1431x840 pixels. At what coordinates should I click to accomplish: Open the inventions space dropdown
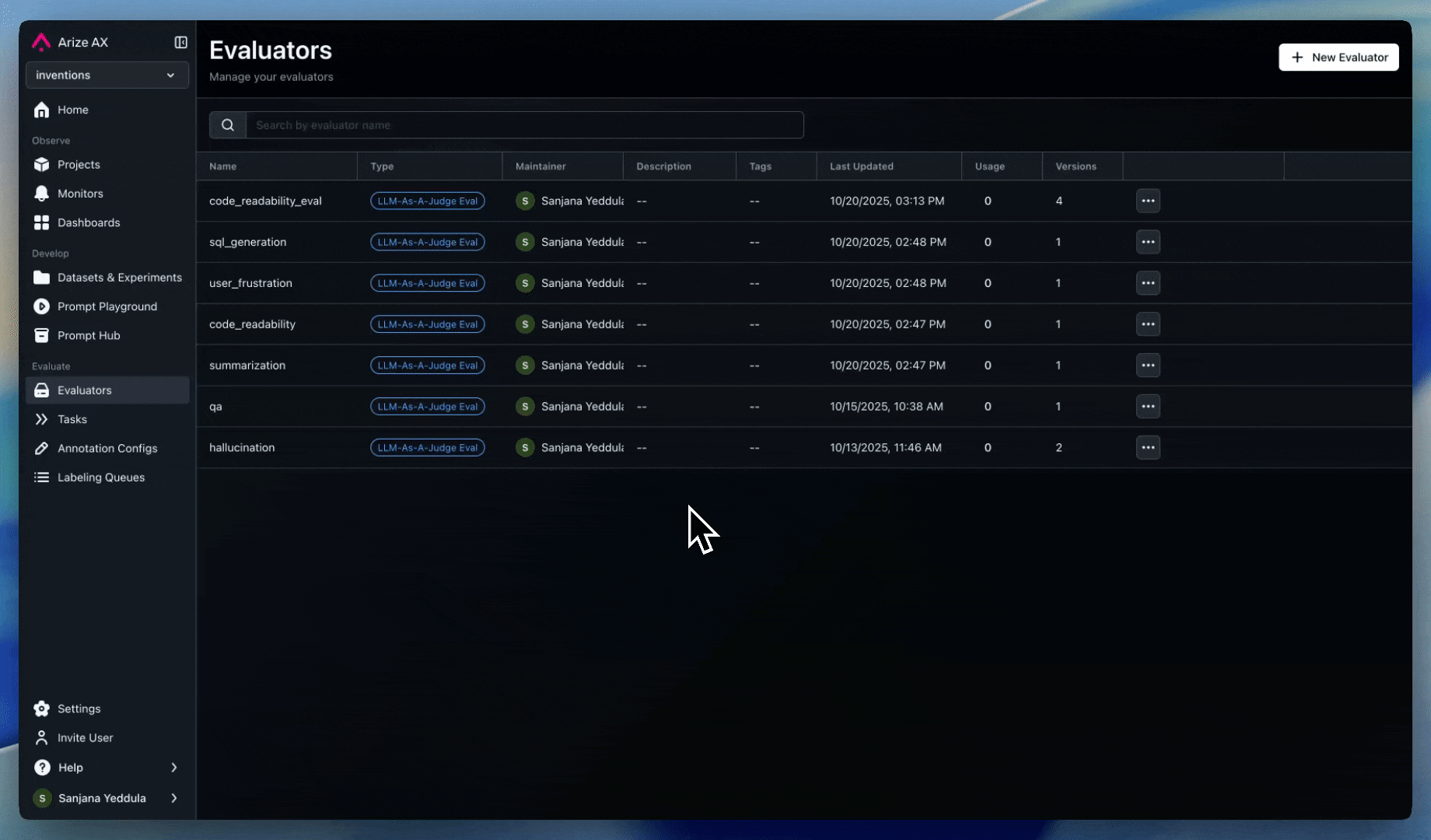pos(107,75)
